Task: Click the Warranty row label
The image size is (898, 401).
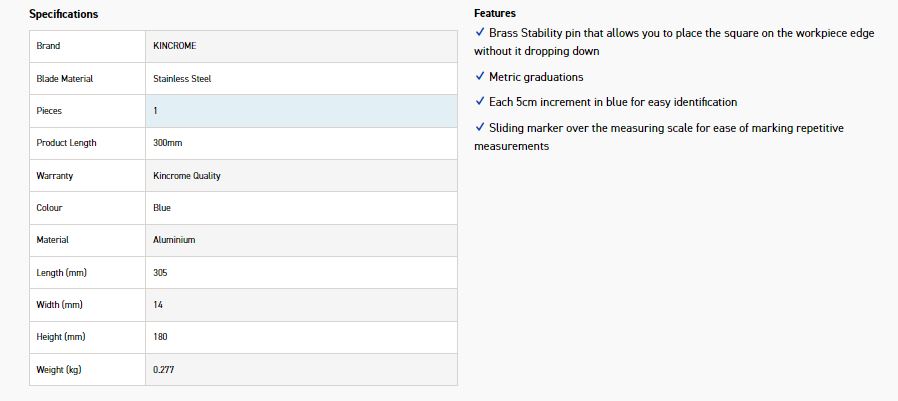Action: point(55,175)
